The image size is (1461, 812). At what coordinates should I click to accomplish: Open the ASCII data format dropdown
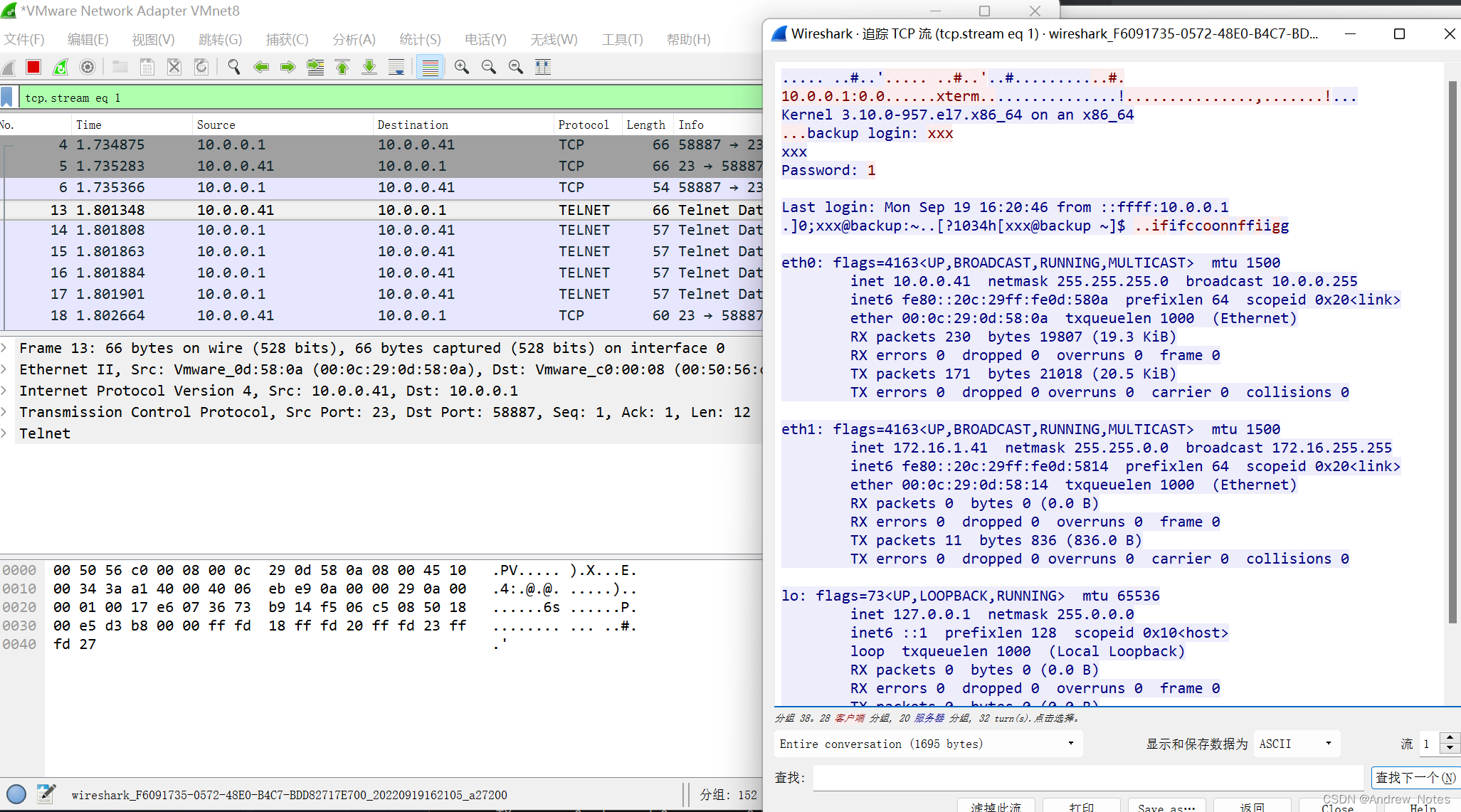1295,744
